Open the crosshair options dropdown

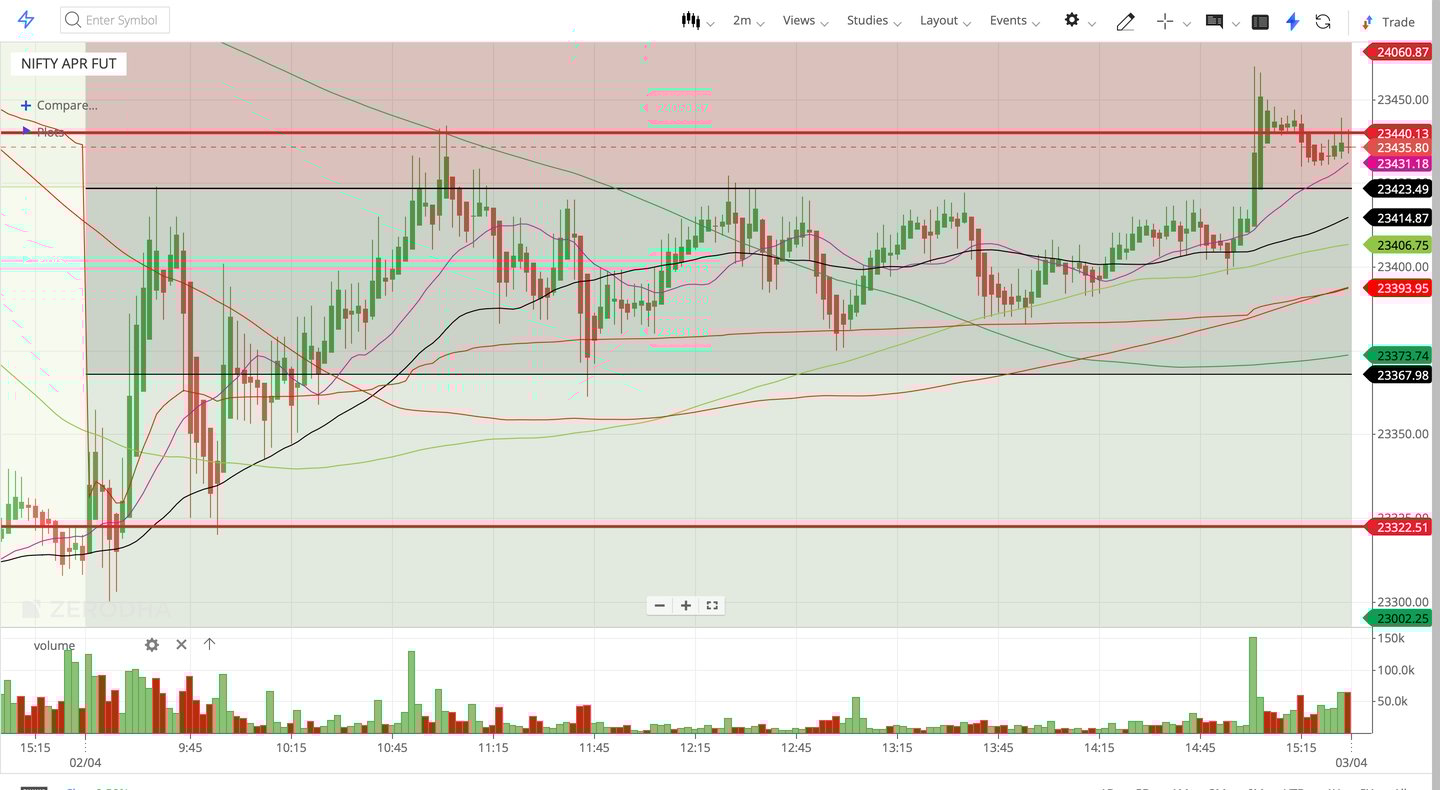coord(1187,23)
